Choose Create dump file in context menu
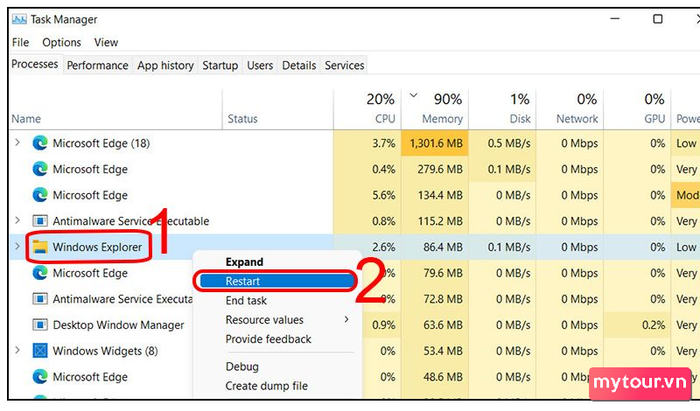 (x=267, y=386)
